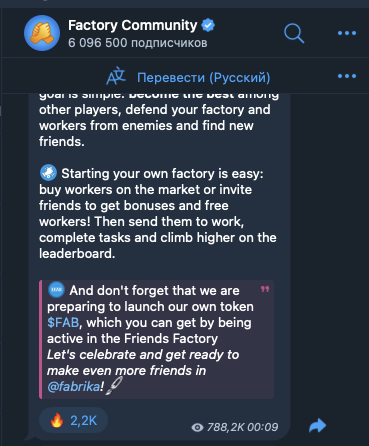Open the Factory Community channel title
The width and height of the screenshot is (369, 446).
pyautogui.click(x=133, y=25)
